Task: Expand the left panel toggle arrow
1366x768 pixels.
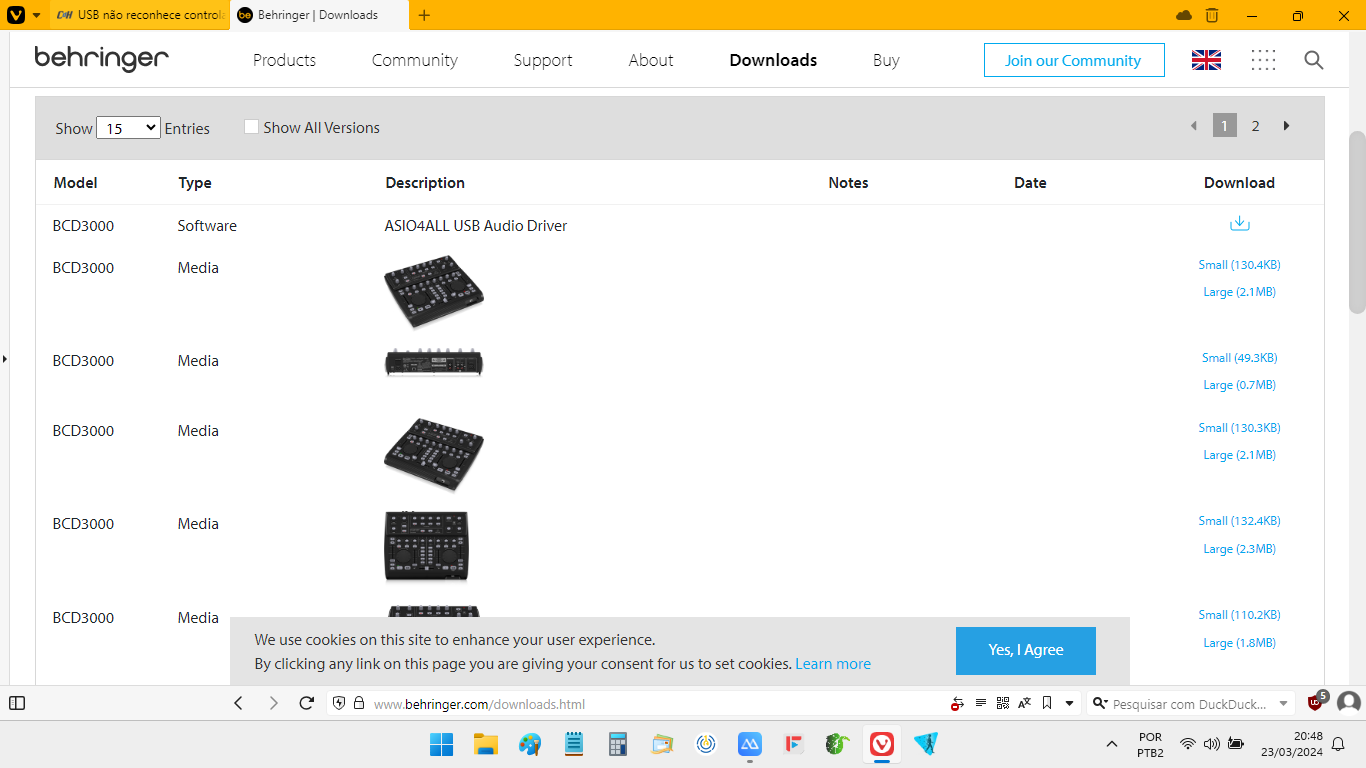Action: (x=4, y=358)
